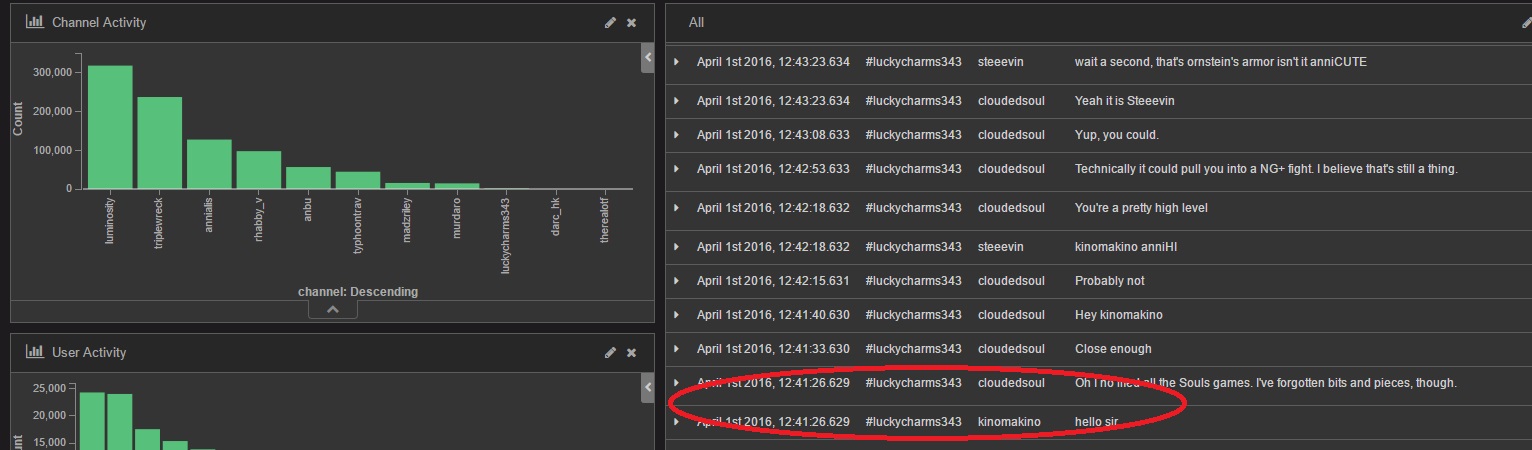
Task: Edit the User Activity panel
Action: (610, 352)
